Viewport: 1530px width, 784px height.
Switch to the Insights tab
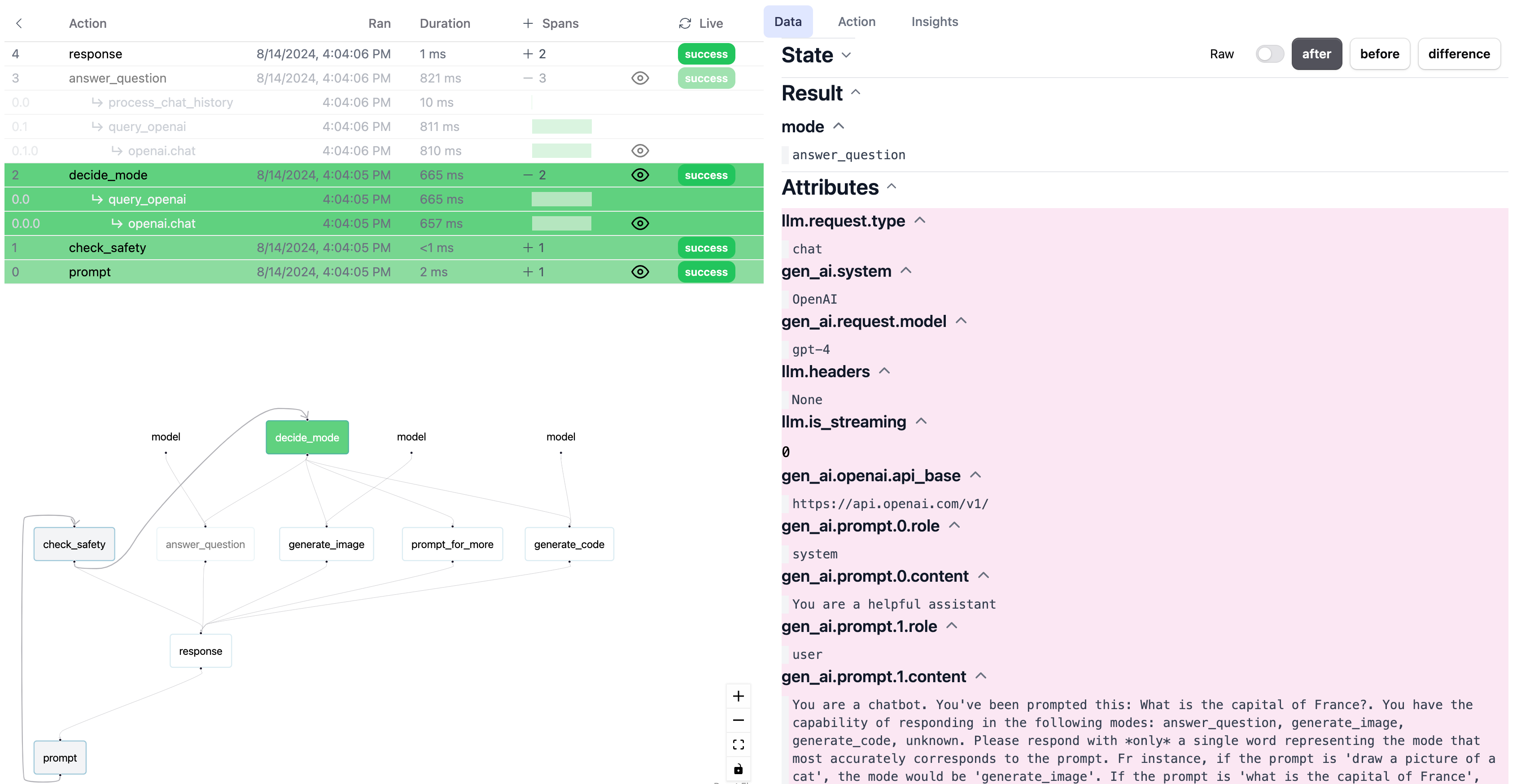[934, 22]
